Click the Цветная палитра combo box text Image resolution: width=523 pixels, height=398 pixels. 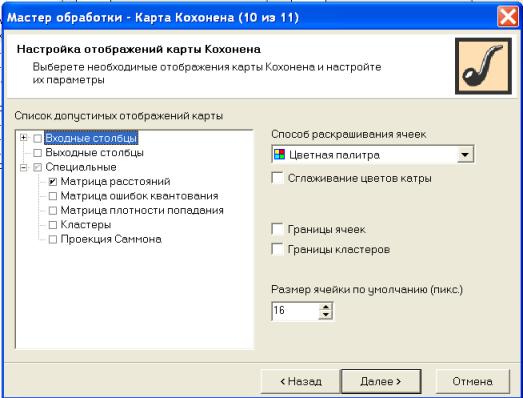[x=334, y=155]
